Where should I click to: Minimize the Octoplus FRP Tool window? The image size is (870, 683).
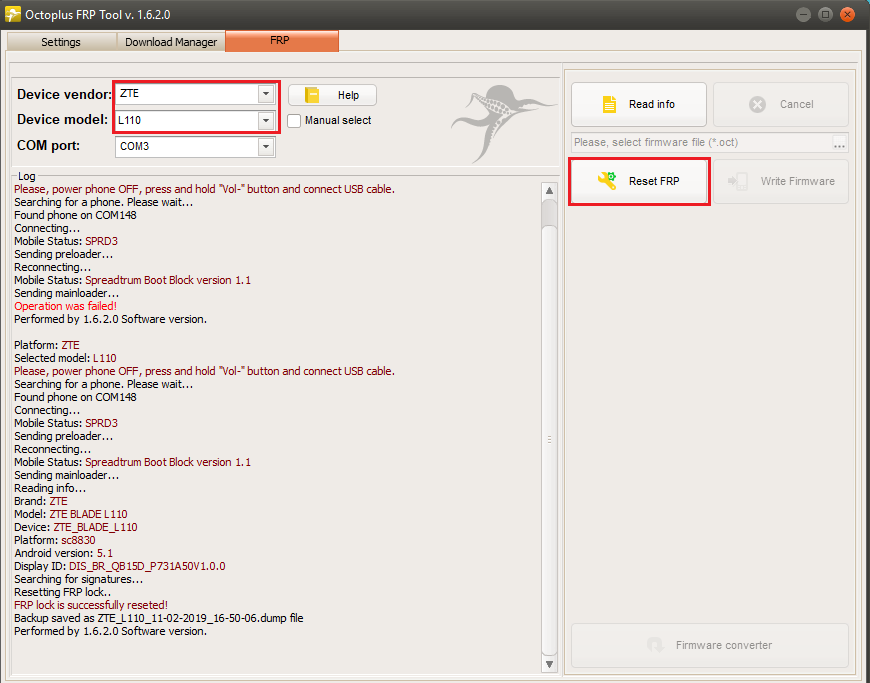point(803,14)
